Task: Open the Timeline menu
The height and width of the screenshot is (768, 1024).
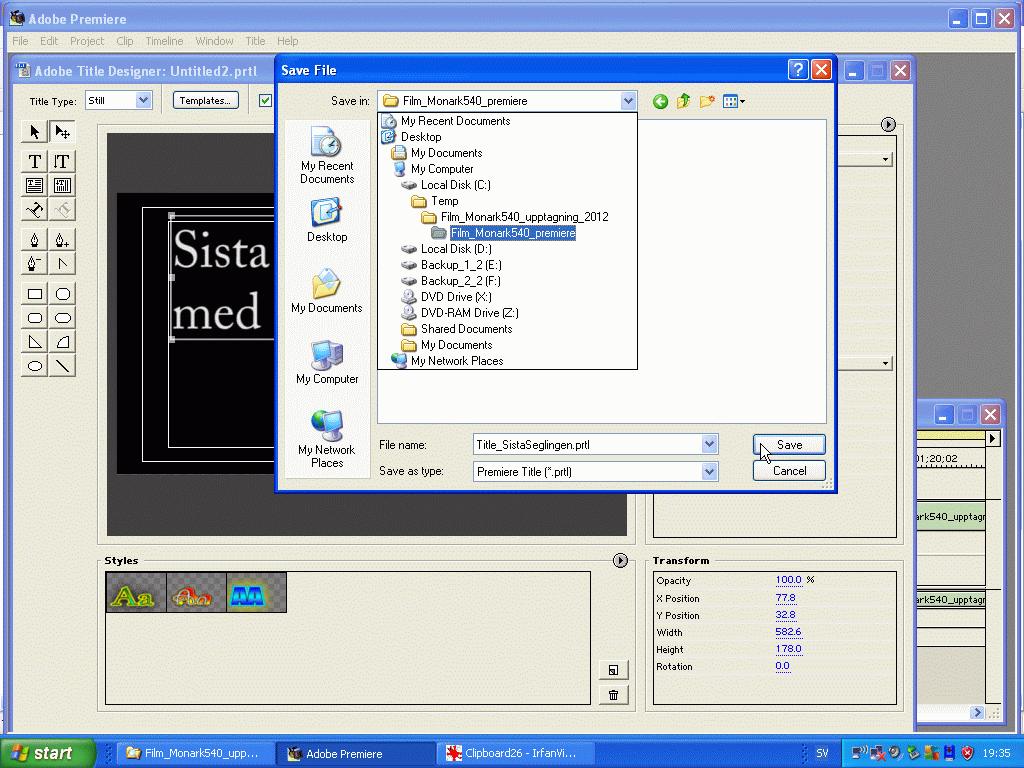Action: pos(164,41)
